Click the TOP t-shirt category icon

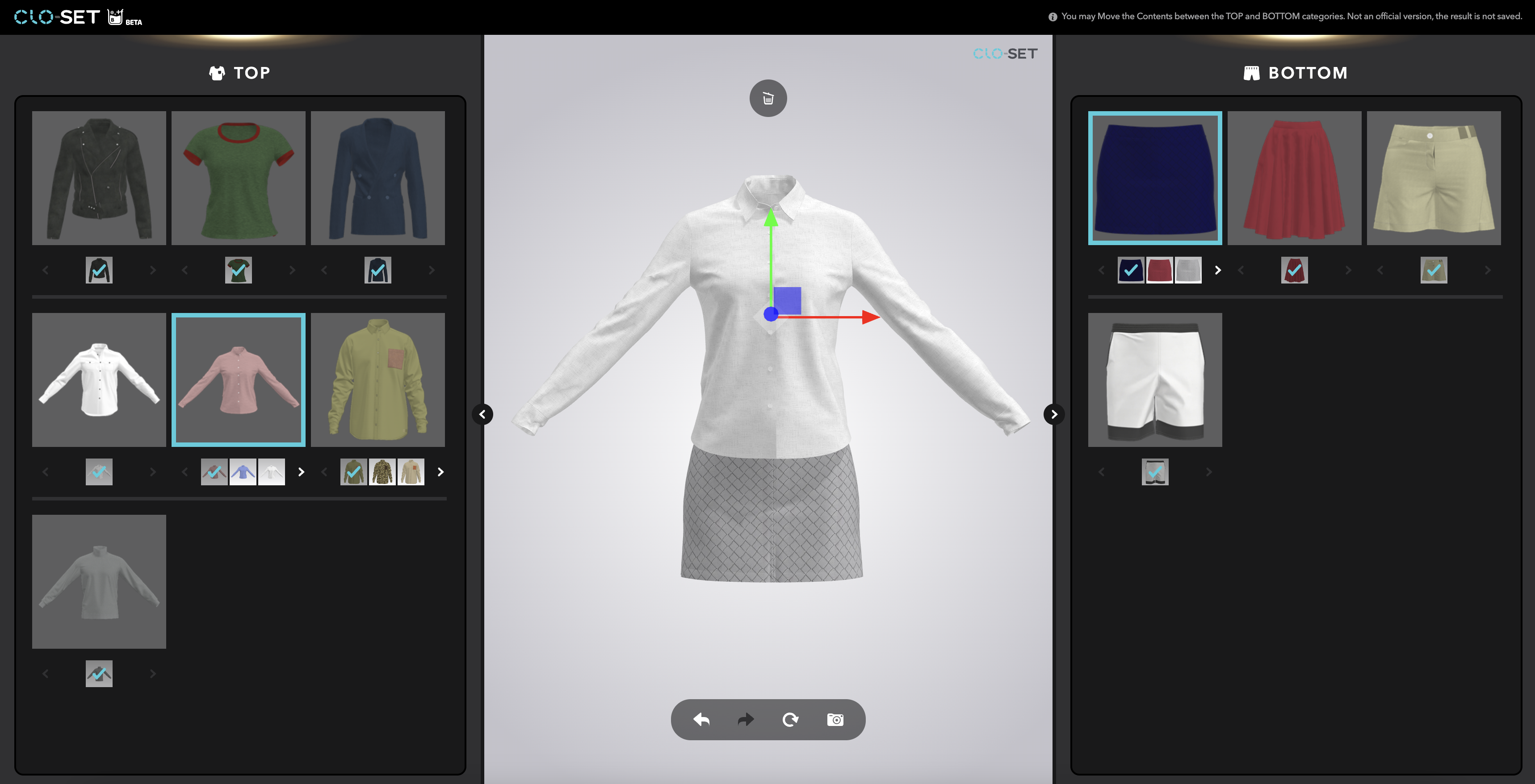point(217,73)
